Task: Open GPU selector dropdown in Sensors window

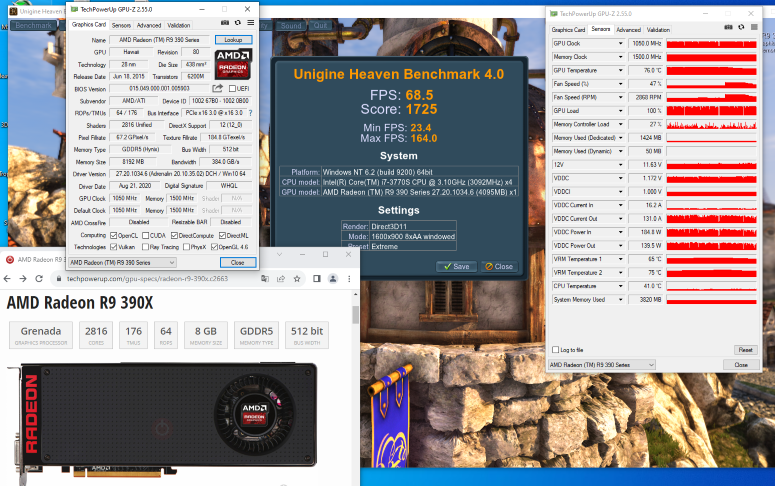Action: pyautogui.click(x=602, y=365)
